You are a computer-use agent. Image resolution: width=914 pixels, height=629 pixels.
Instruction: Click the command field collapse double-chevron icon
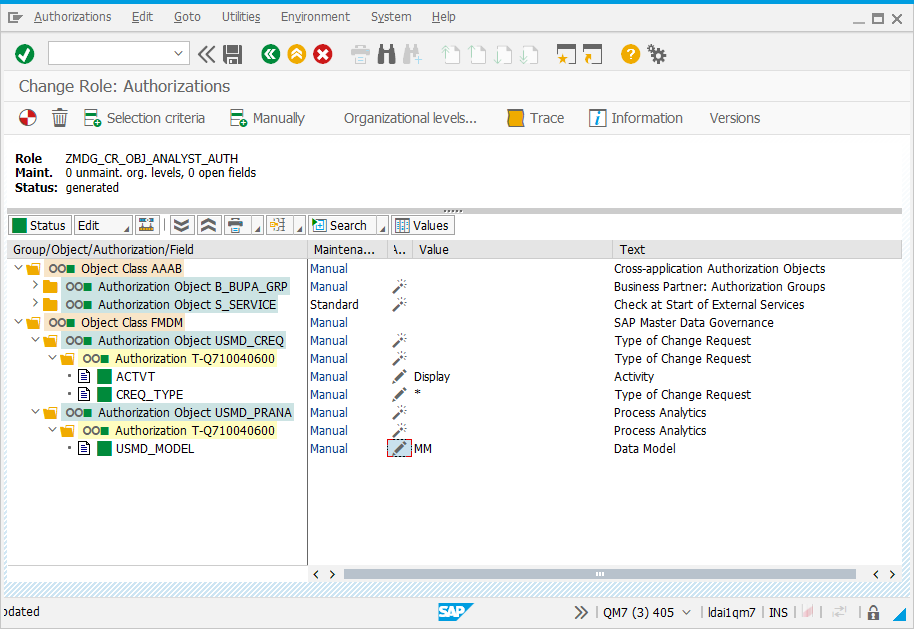pos(206,54)
